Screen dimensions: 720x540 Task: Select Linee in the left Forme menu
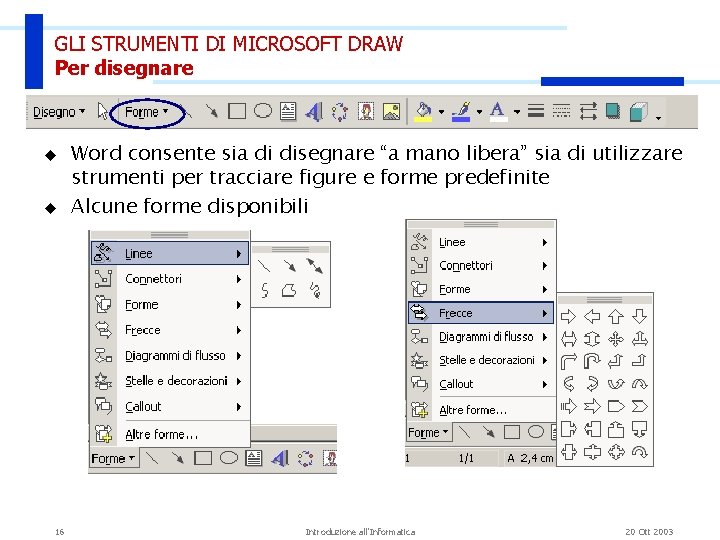pos(170,253)
